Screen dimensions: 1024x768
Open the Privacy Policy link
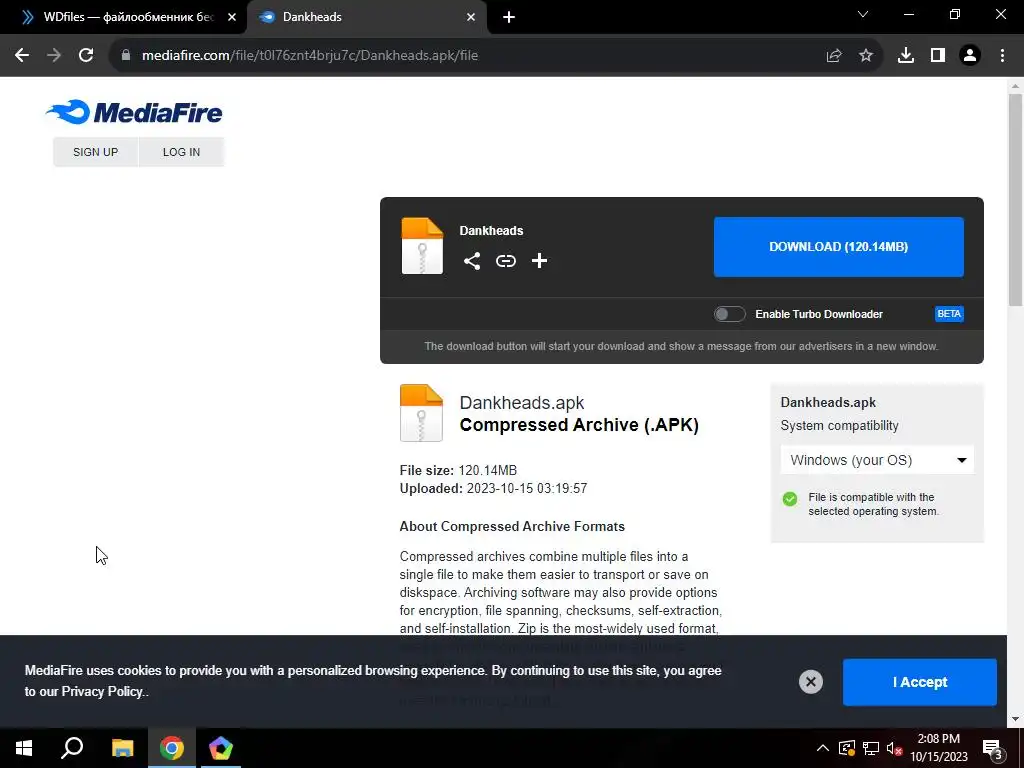click(102, 692)
